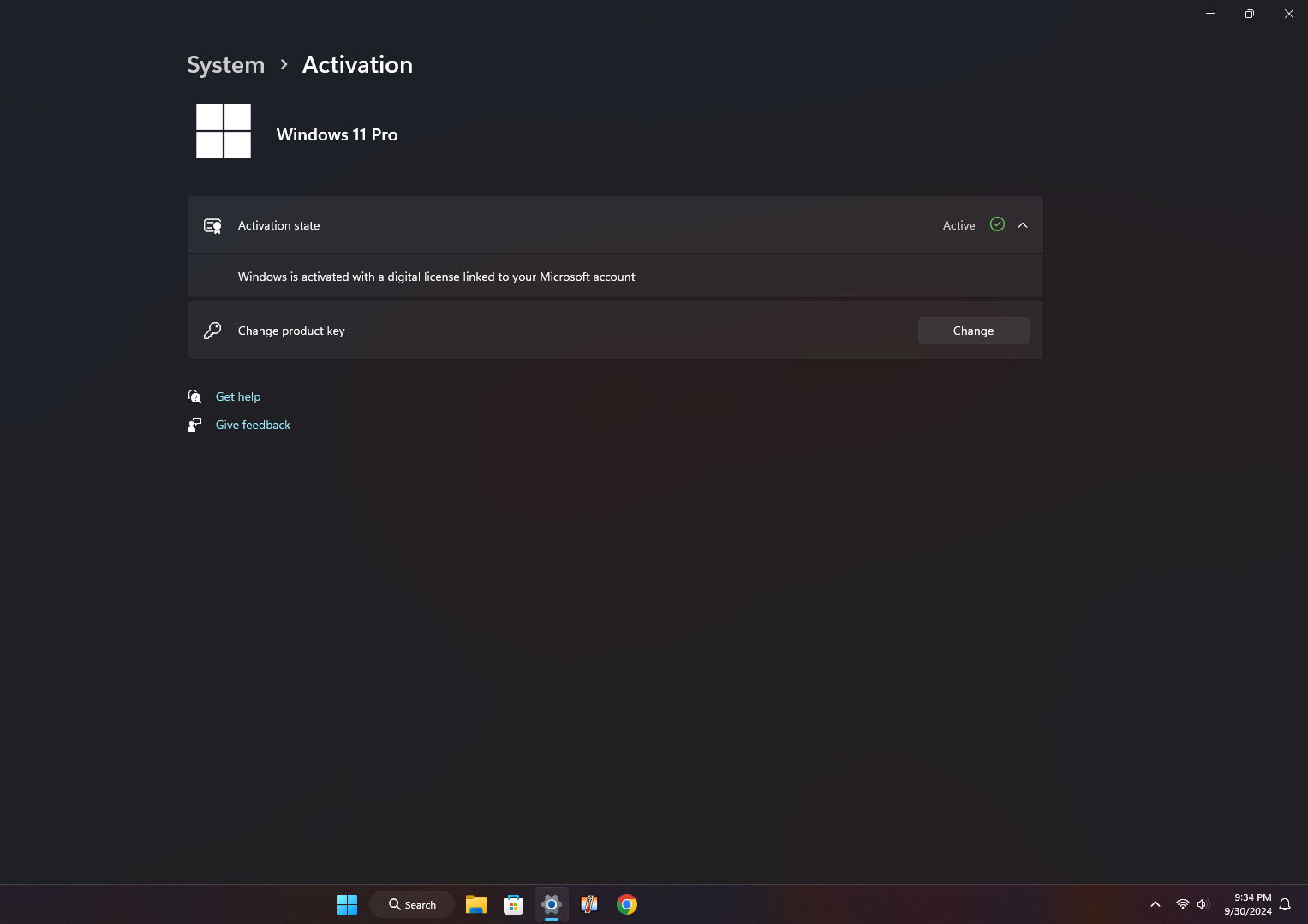
Task: Click the taskbar Search box
Action: point(412,904)
